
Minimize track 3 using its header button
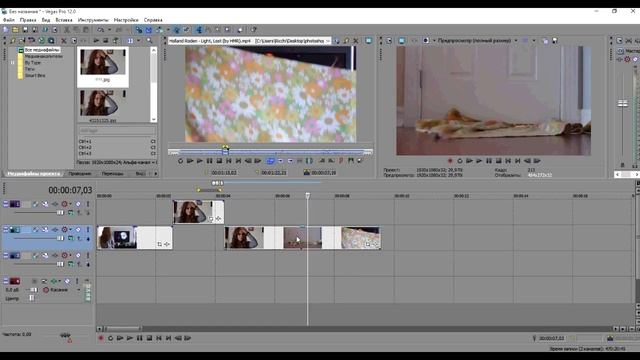6,256
